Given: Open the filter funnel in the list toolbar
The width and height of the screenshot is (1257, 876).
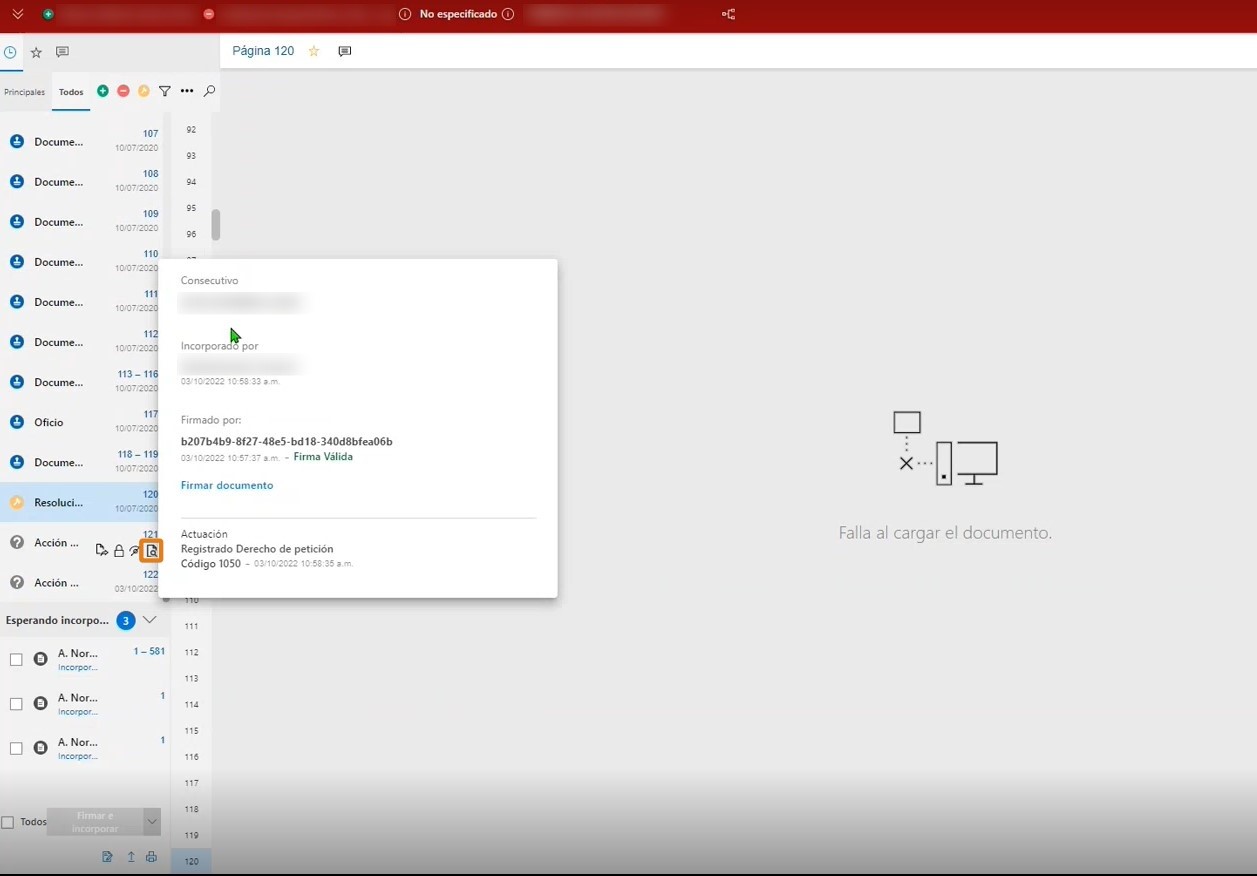Looking at the screenshot, I should point(165,91).
